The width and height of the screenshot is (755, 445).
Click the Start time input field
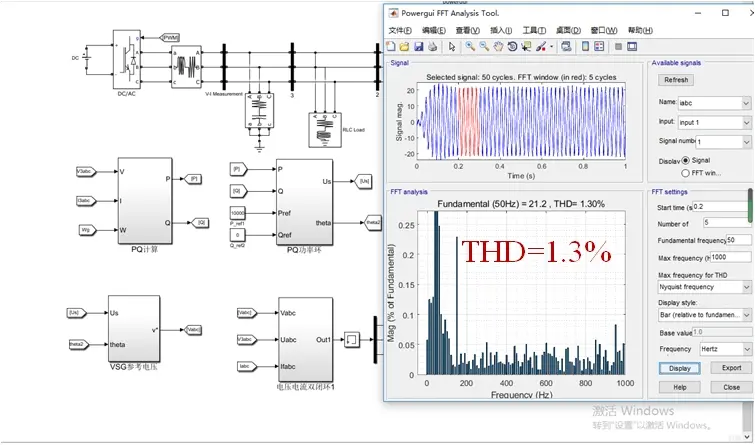(720, 207)
